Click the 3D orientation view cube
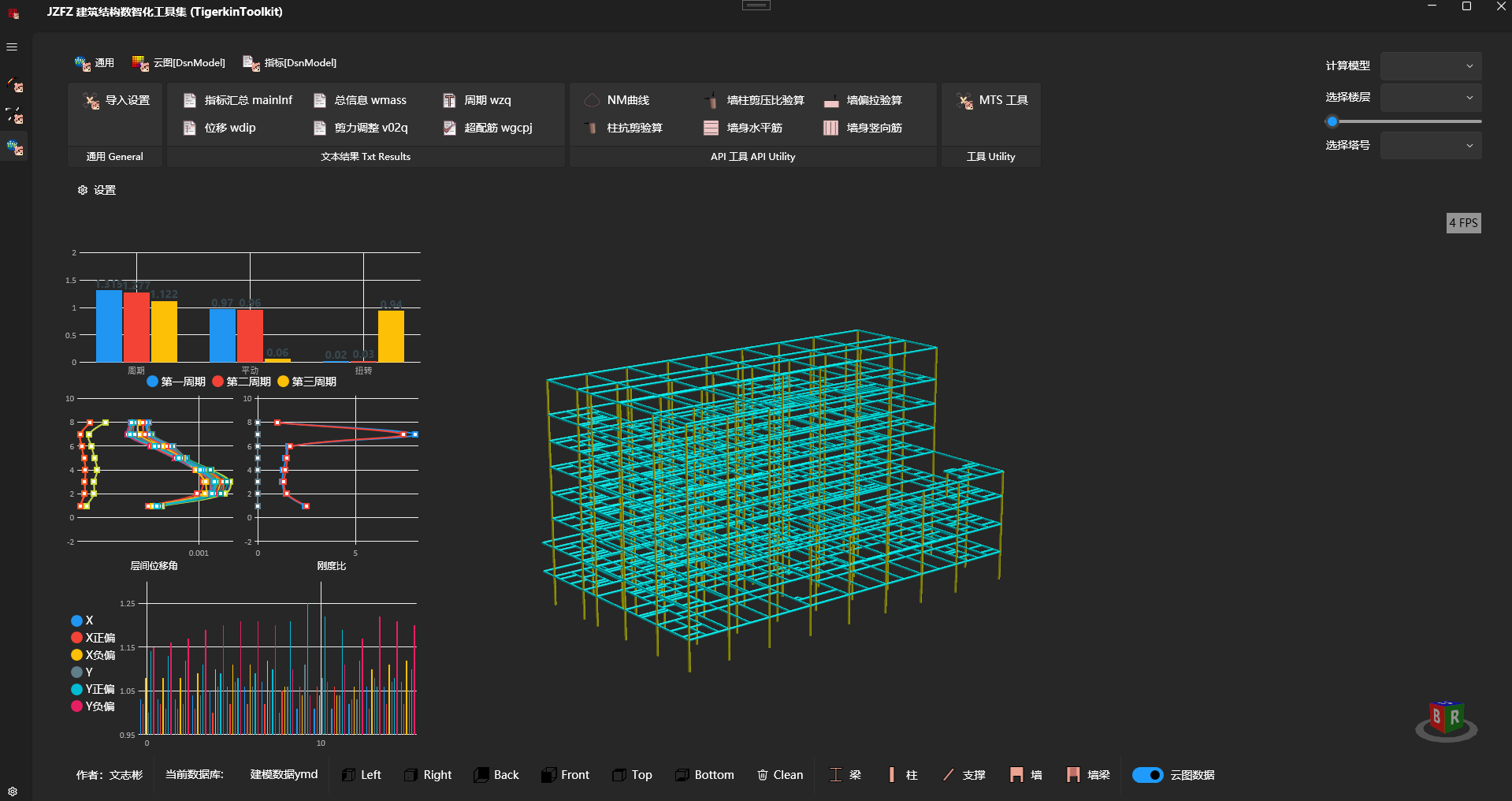Viewport: 1512px width, 801px height. click(x=1446, y=719)
